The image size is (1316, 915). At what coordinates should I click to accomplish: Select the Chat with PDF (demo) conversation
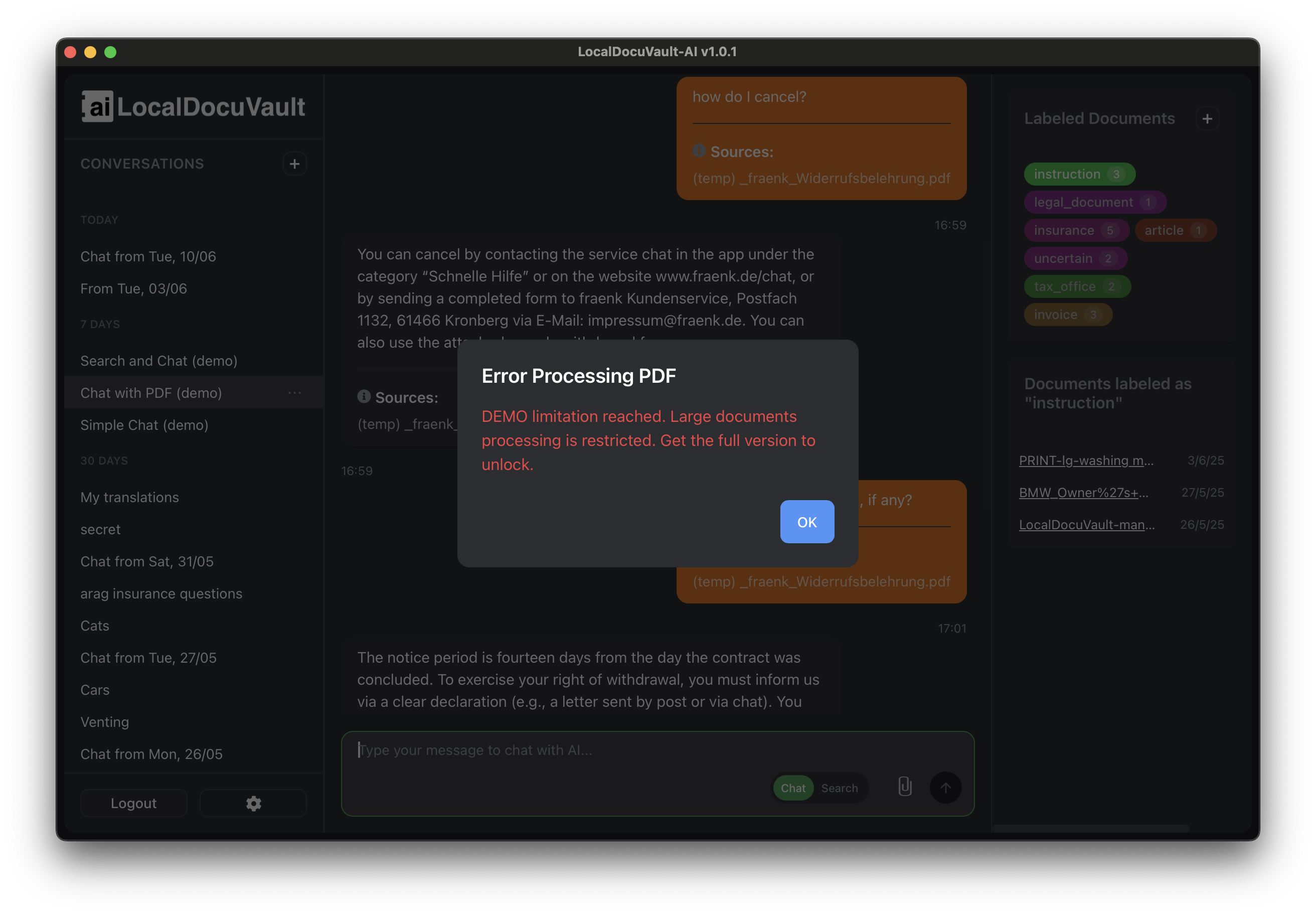[194, 393]
